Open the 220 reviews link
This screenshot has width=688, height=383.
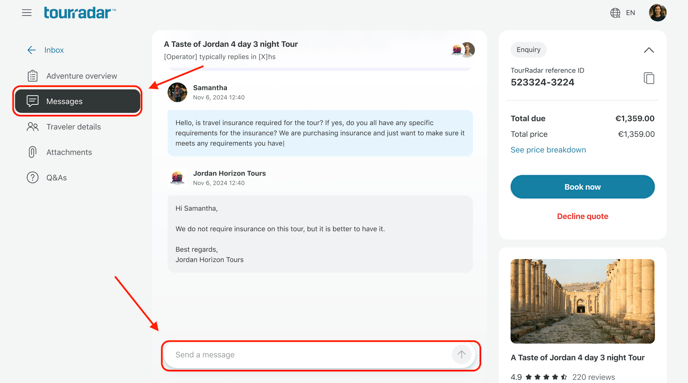tap(593, 377)
